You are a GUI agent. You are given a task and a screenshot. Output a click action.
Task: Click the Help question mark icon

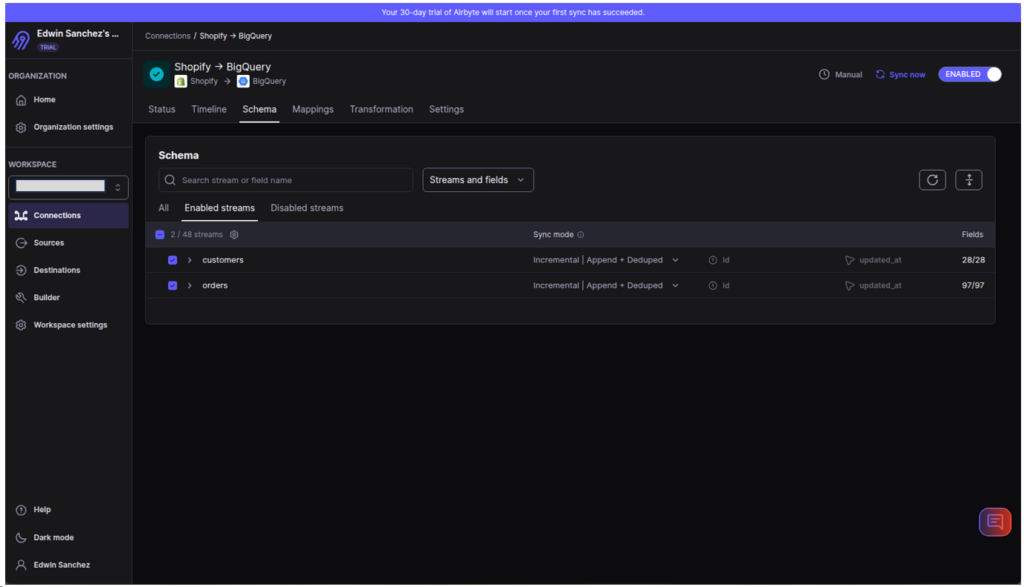(21, 510)
